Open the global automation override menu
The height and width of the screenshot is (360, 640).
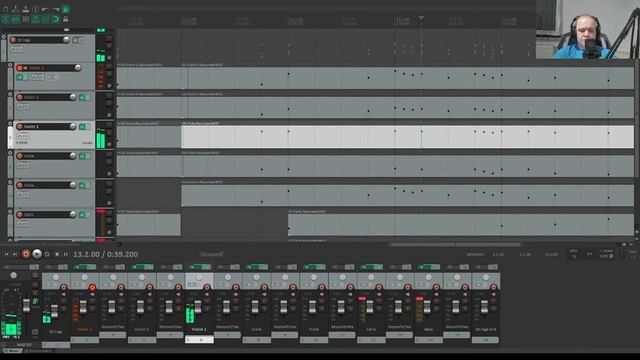[x=606, y=253]
